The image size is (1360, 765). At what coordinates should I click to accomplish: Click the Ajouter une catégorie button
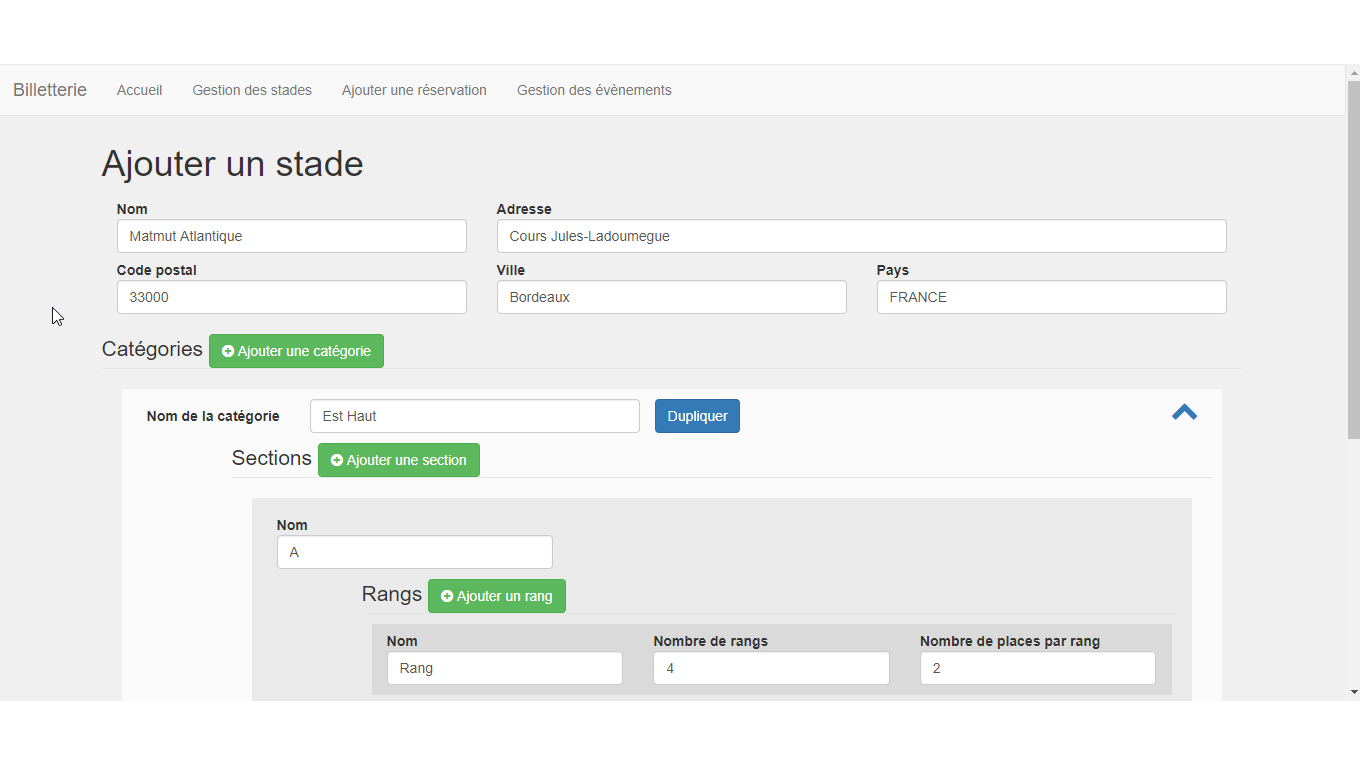click(x=296, y=351)
